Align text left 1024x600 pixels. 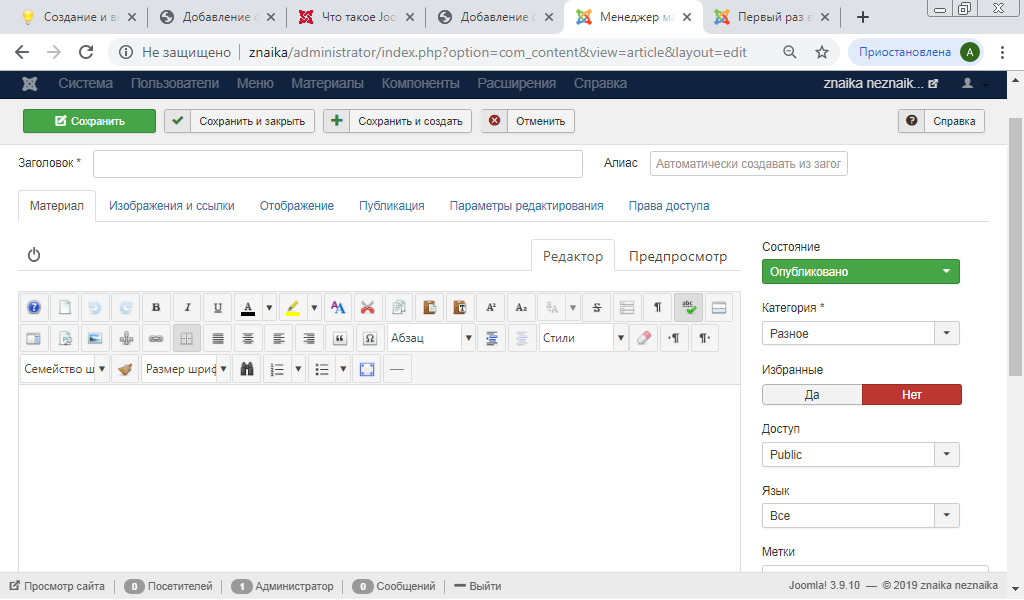(279, 338)
